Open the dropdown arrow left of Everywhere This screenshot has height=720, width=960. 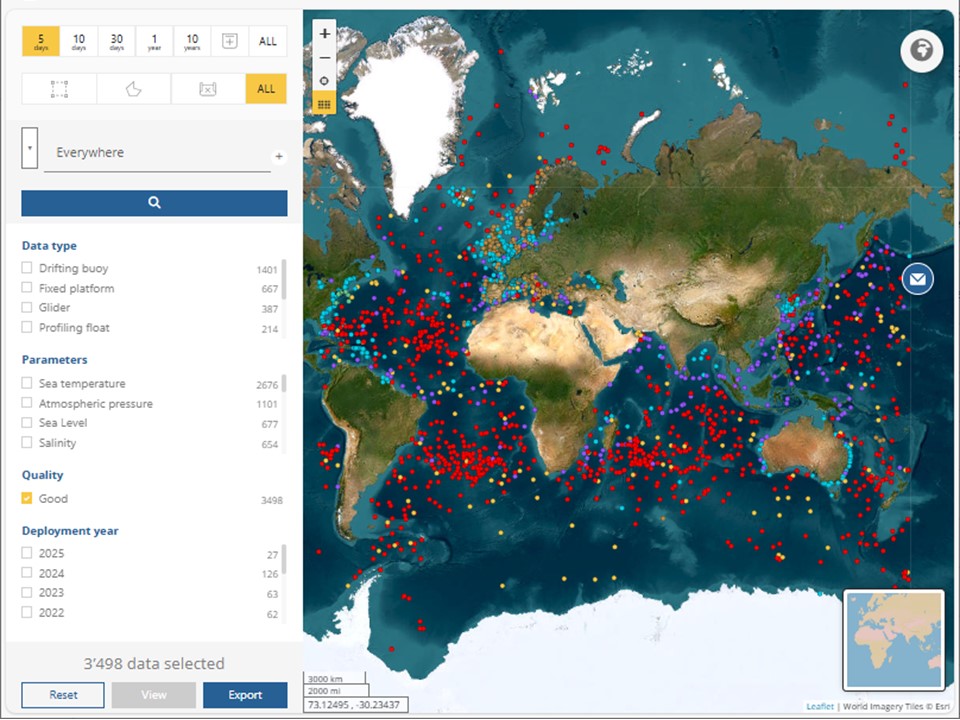click(29, 148)
